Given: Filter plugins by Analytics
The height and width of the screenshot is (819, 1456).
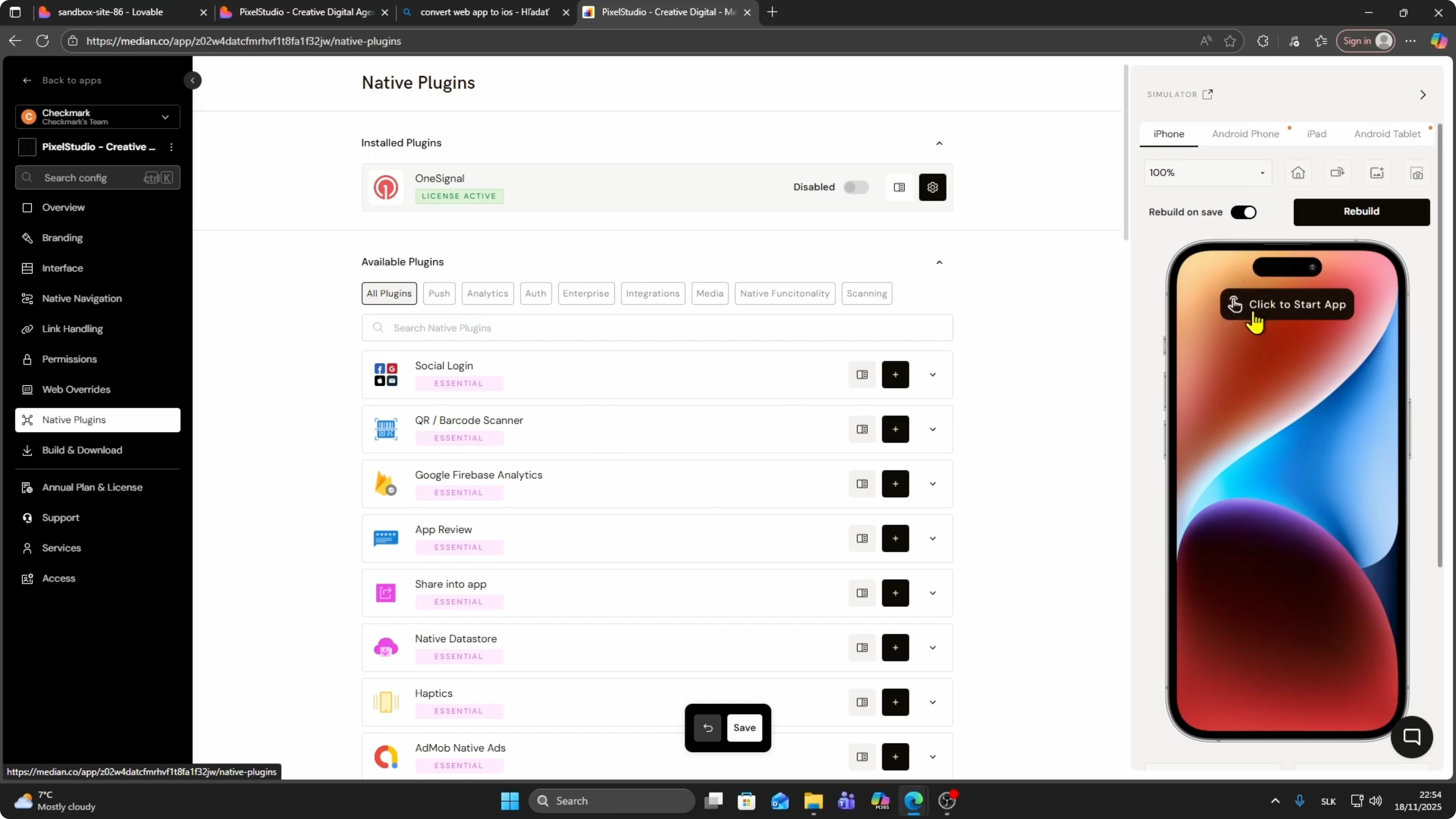Looking at the screenshot, I should (487, 293).
